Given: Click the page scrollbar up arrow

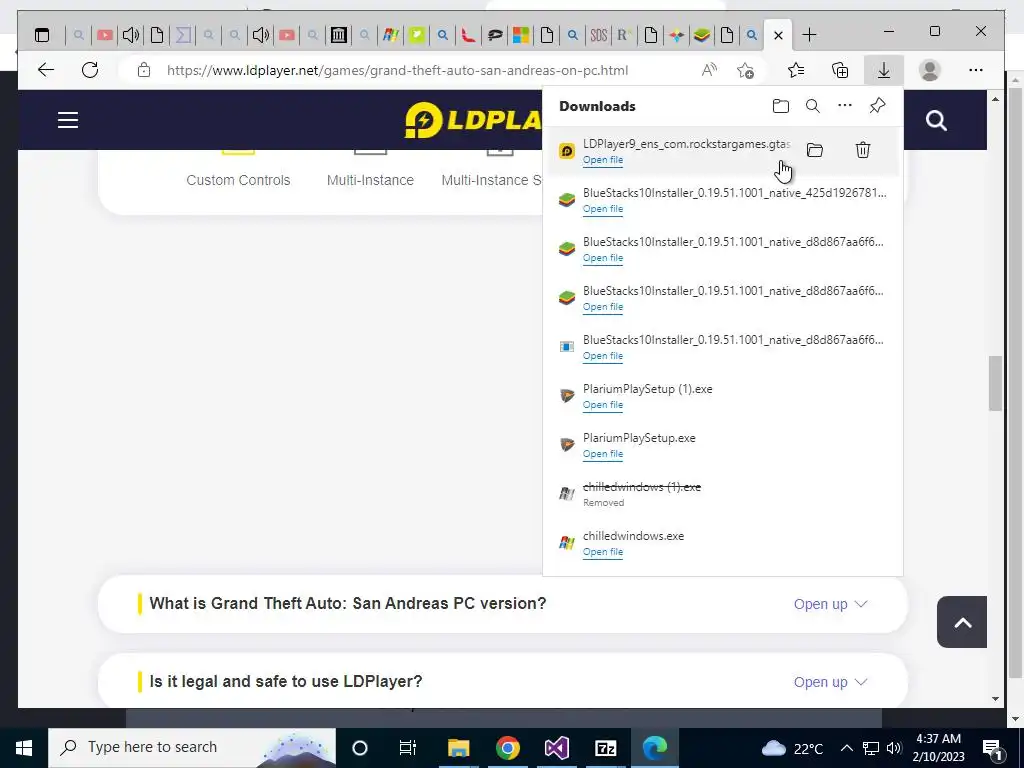Looking at the screenshot, I should (x=995, y=99).
